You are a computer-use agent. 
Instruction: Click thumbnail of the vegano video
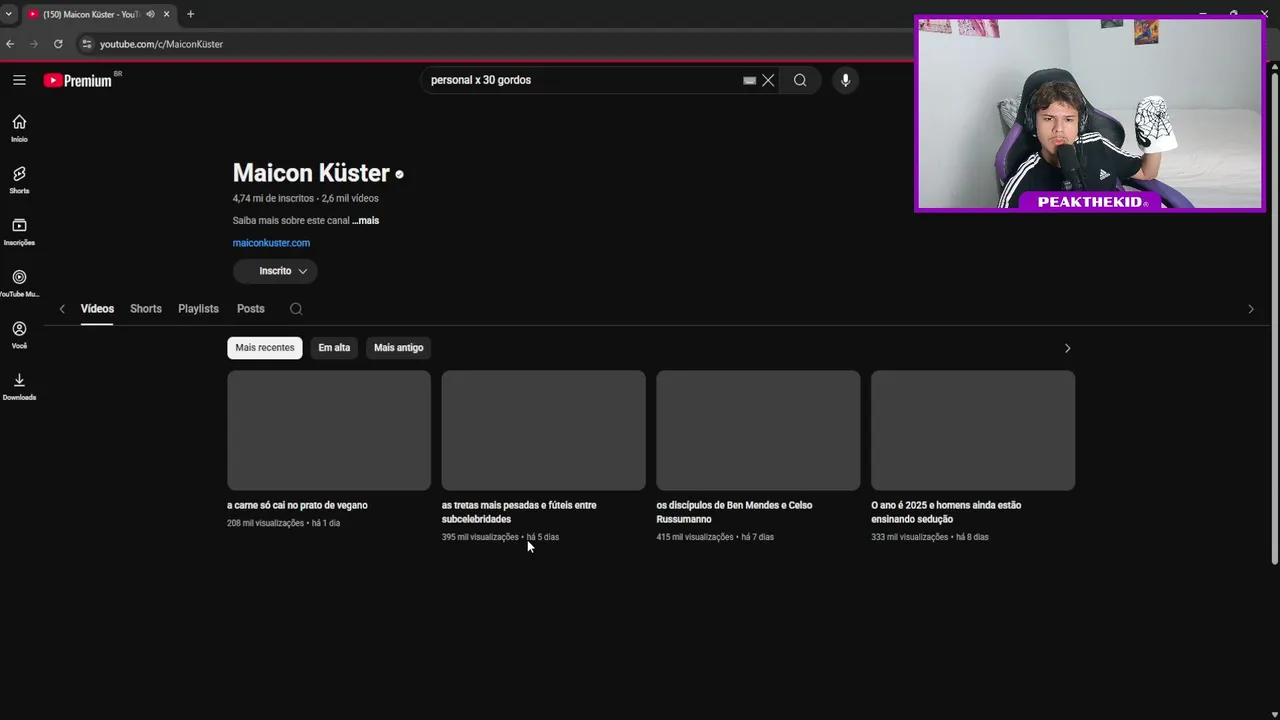[x=329, y=430]
